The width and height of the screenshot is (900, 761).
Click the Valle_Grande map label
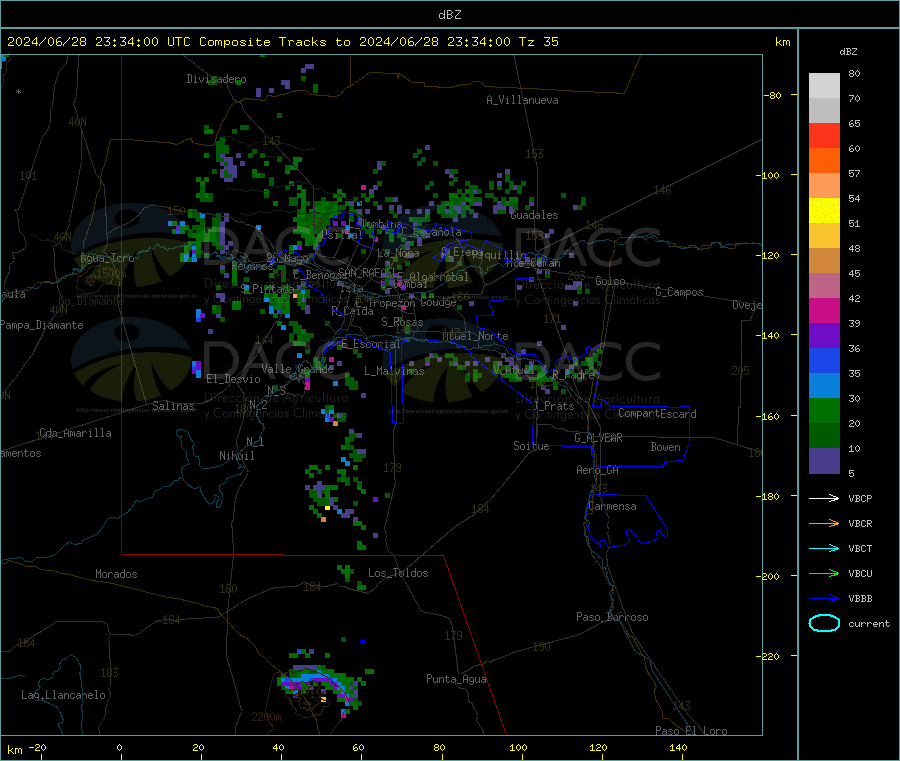pyautogui.click(x=297, y=369)
